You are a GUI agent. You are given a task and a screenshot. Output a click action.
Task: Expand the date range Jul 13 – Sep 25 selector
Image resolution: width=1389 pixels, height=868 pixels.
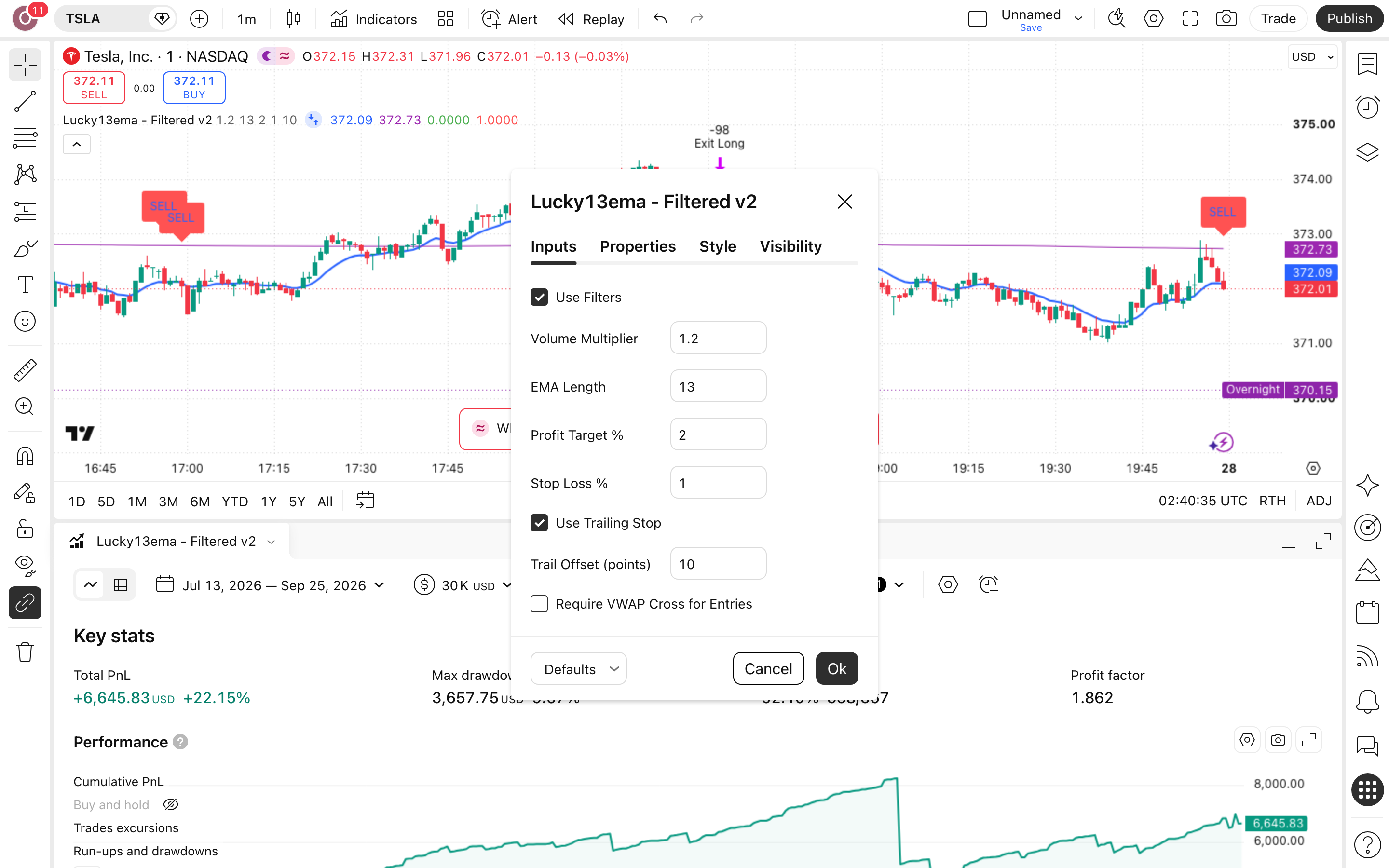pyautogui.click(x=271, y=585)
